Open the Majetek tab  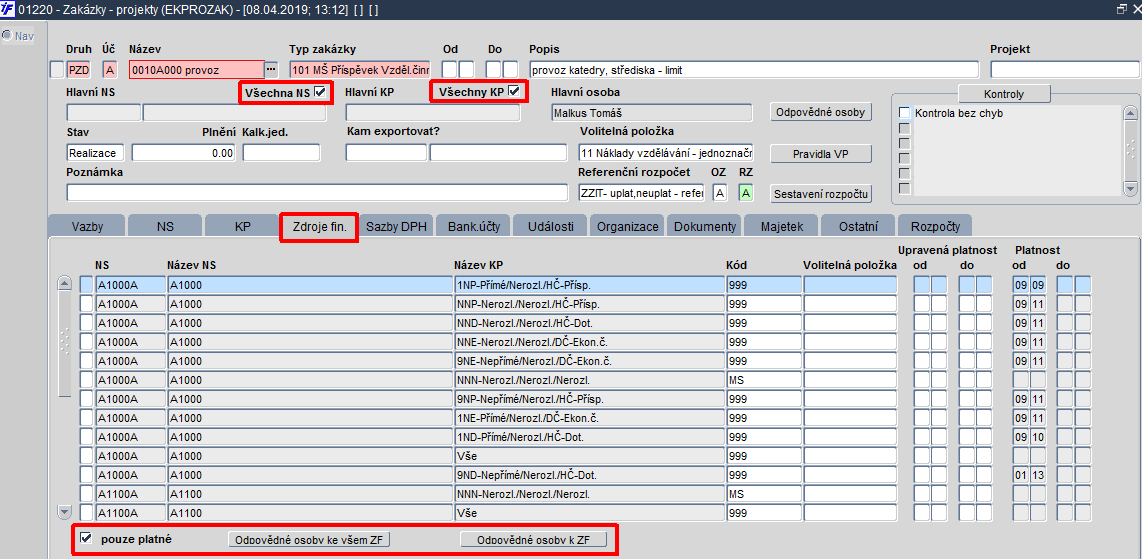[781, 226]
